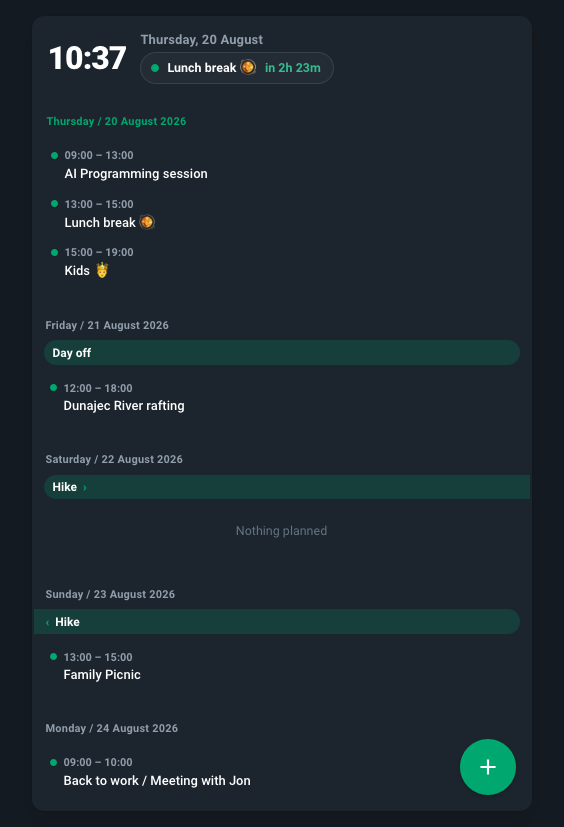Image resolution: width=564 pixels, height=827 pixels.
Task: Click the 10:37 clock display
Action: coord(88,57)
